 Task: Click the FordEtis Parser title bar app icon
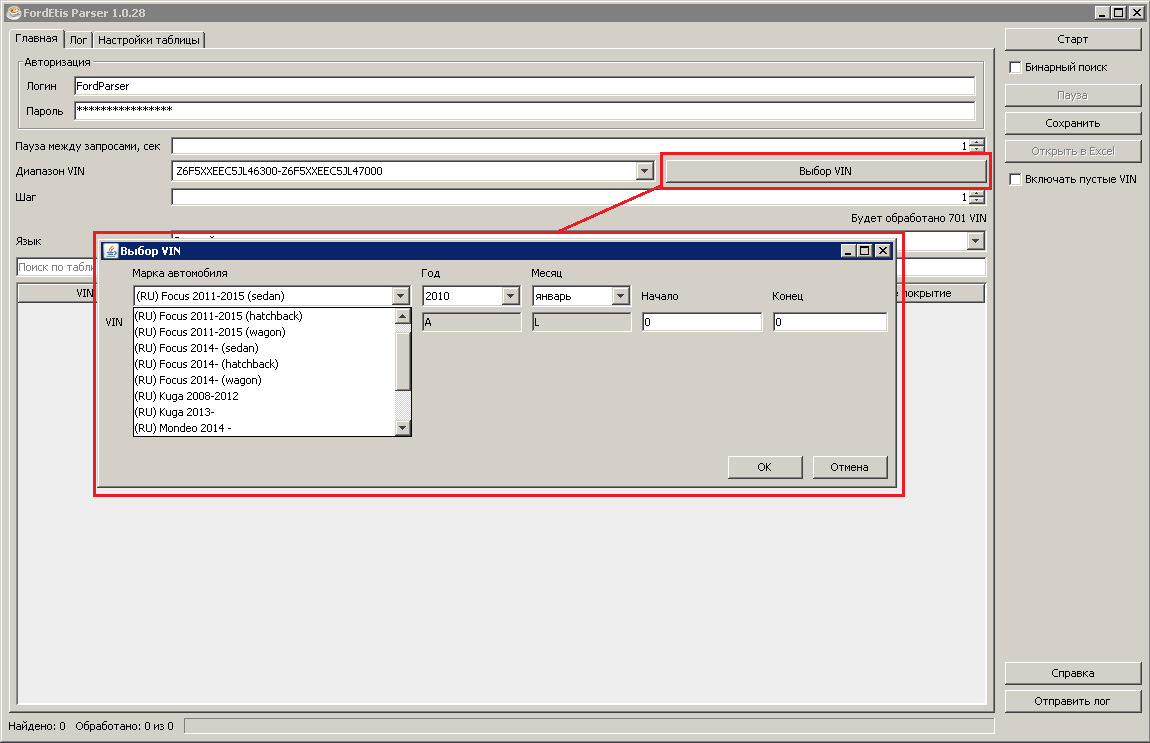[x=13, y=12]
